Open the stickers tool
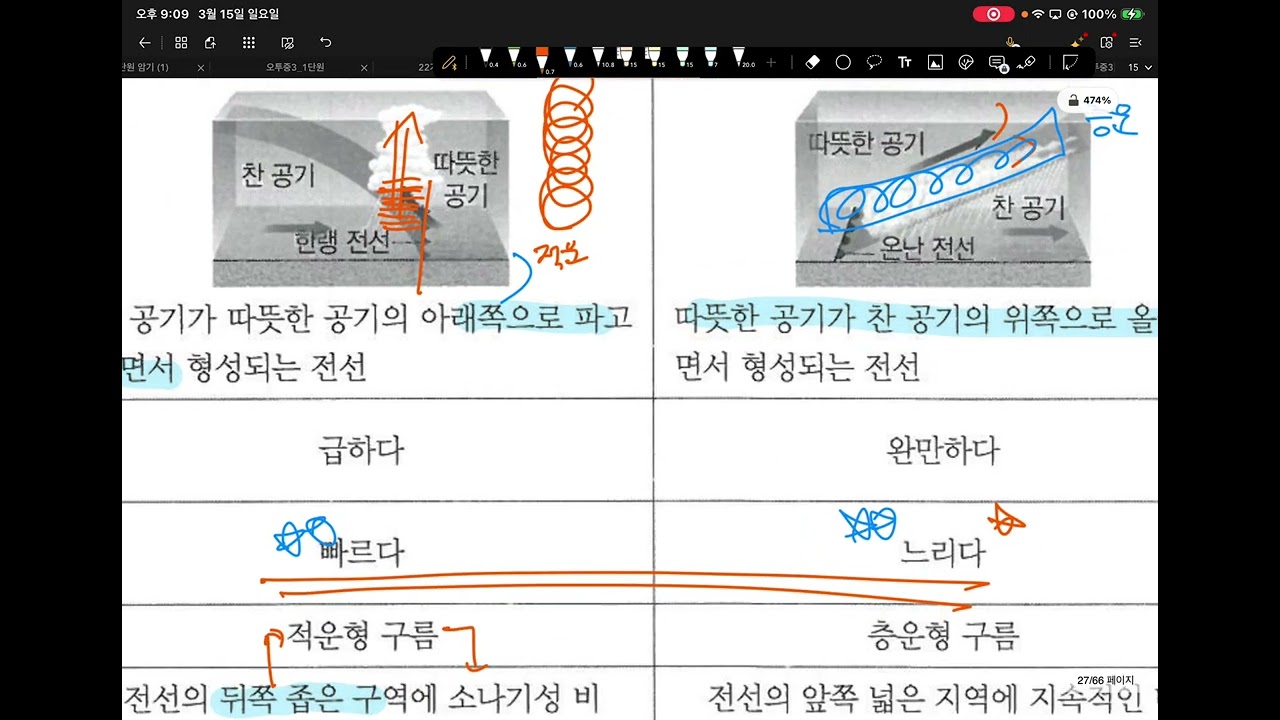The width and height of the screenshot is (1280, 720). (966, 62)
